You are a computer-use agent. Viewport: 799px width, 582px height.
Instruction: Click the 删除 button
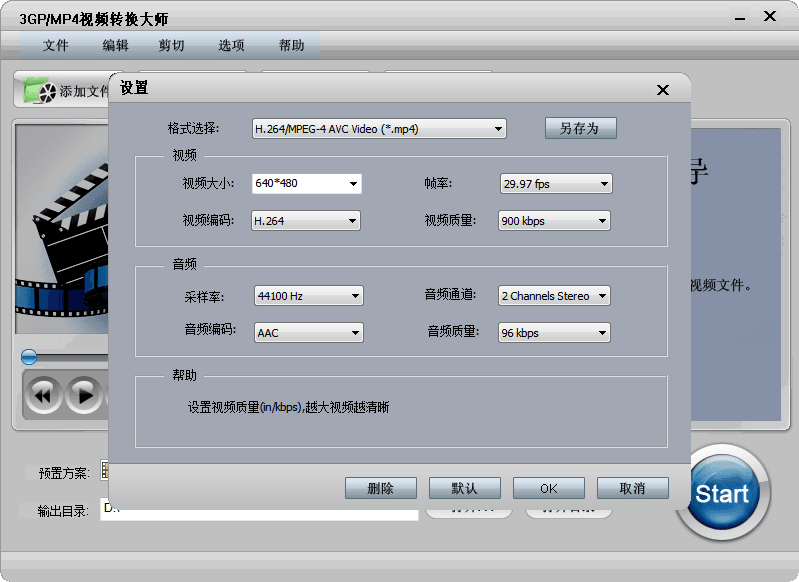[x=381, y=488]
